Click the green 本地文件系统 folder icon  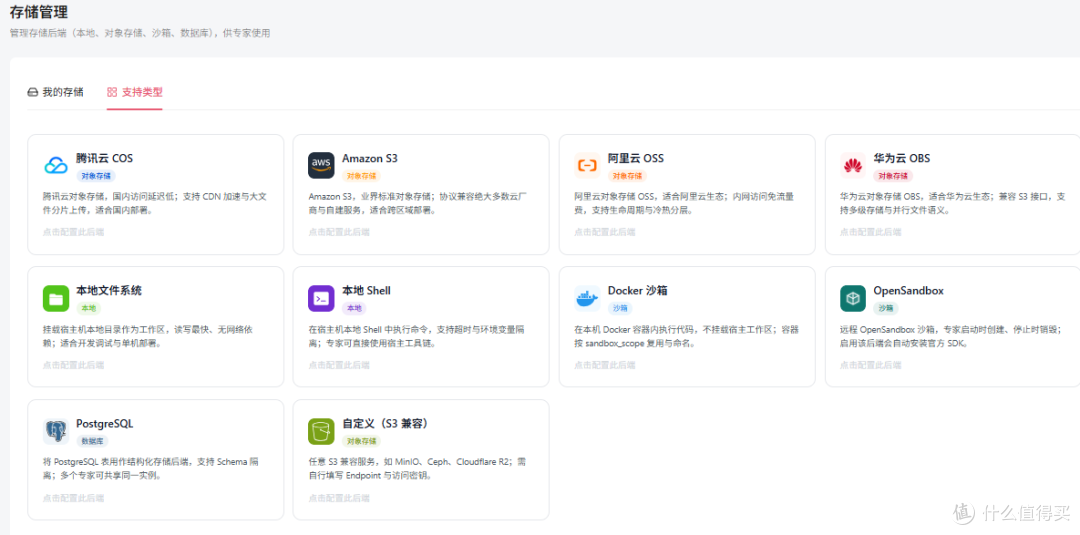point(56,298)
